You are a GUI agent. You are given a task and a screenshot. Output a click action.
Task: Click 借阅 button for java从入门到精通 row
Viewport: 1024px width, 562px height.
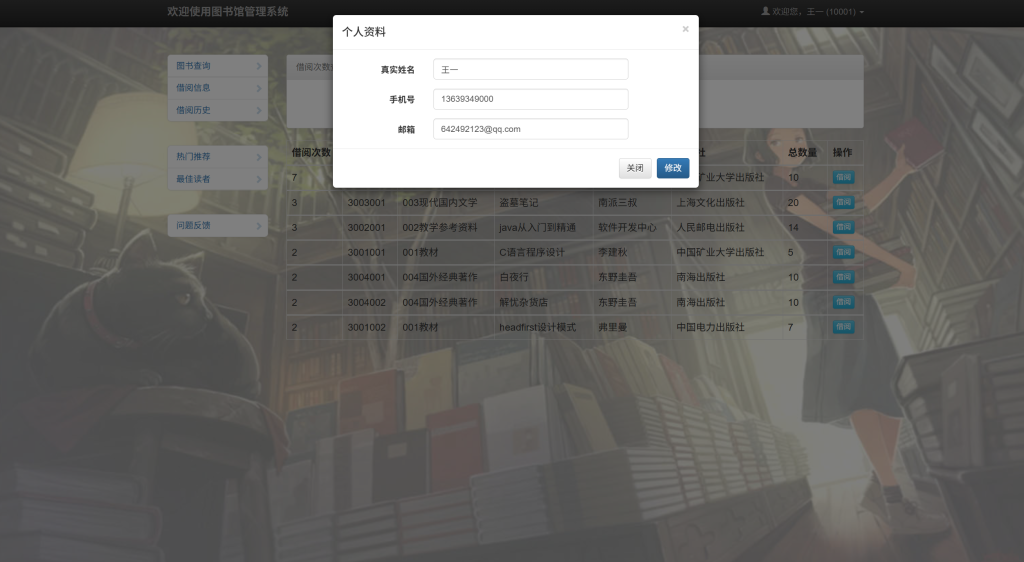tap(843, 227)
